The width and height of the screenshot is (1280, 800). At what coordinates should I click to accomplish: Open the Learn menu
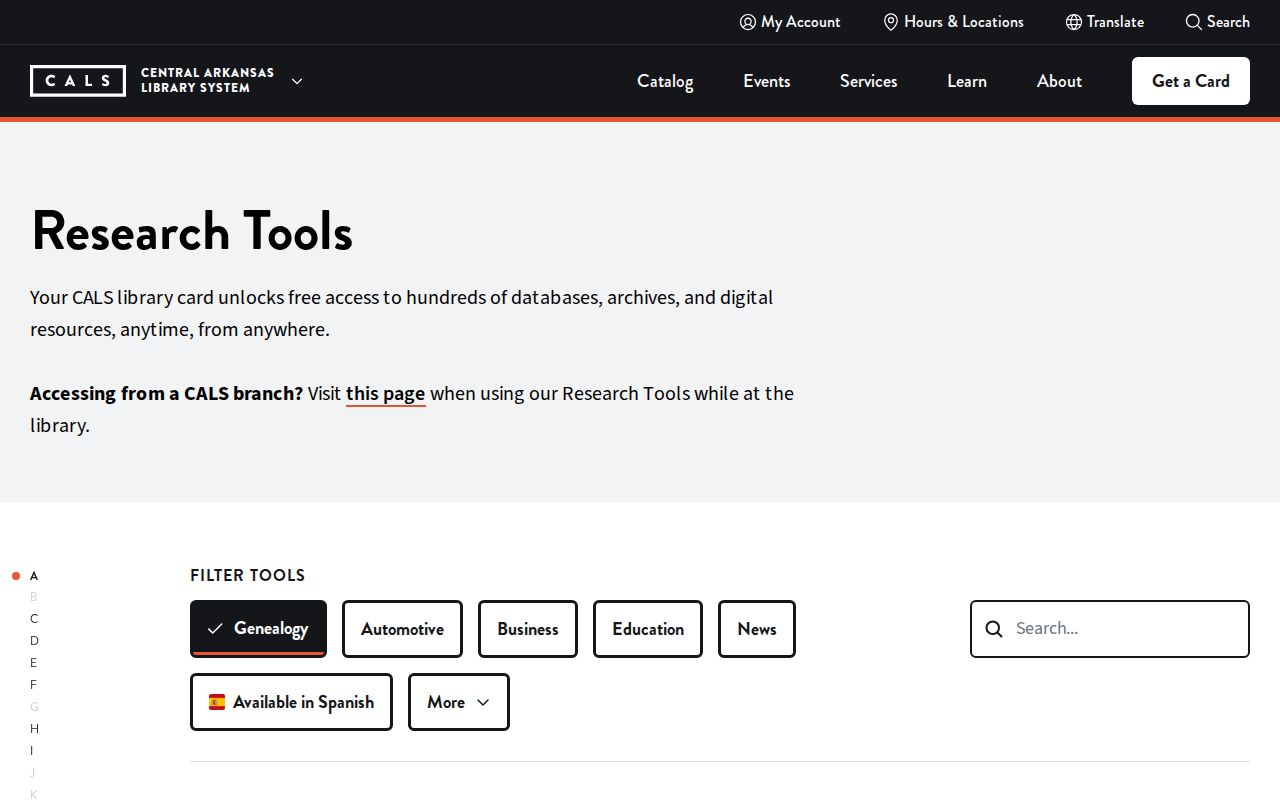967,81
